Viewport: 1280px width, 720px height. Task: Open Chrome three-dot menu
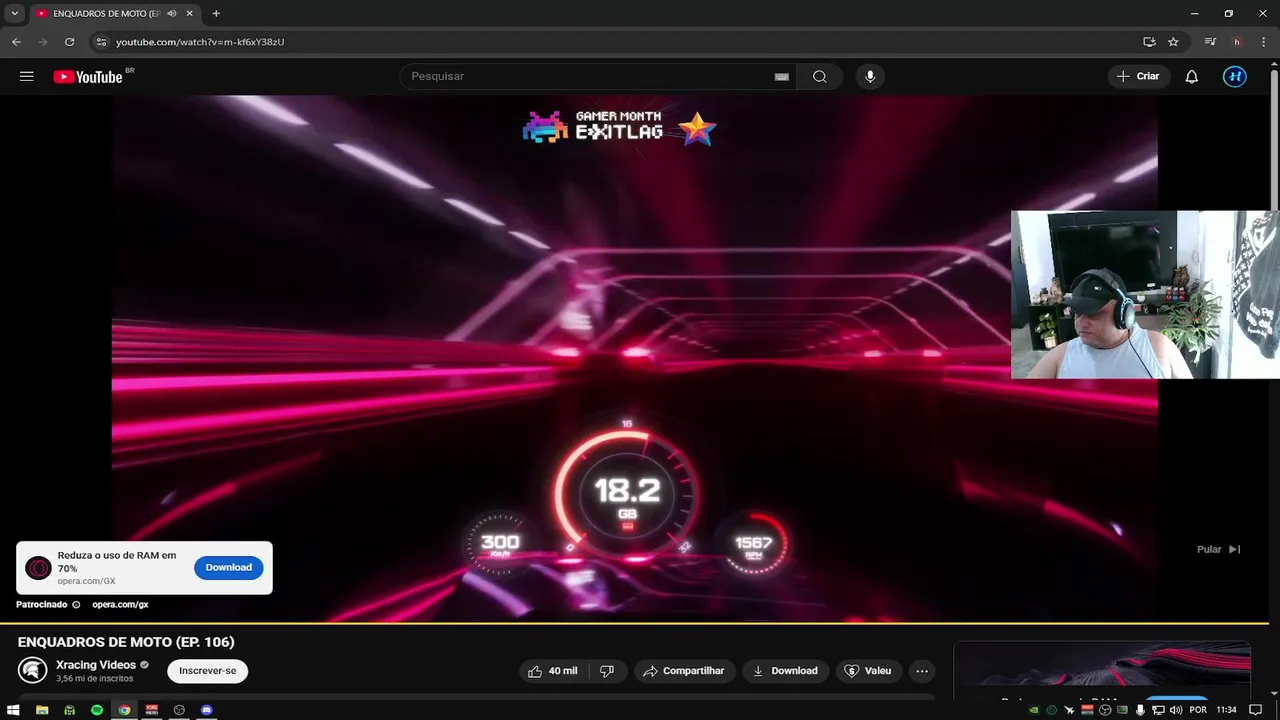(x=1263, y=42)
